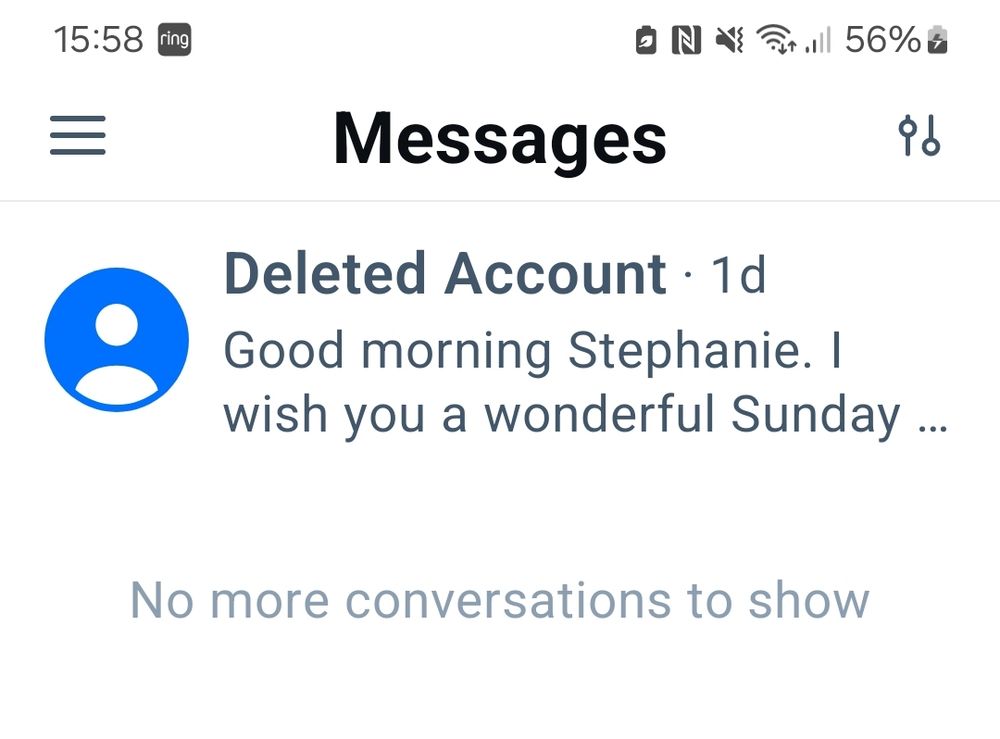Screen dimensions: 1000x739
Task: Tap the battery charging icon
Action: point(938,40)
